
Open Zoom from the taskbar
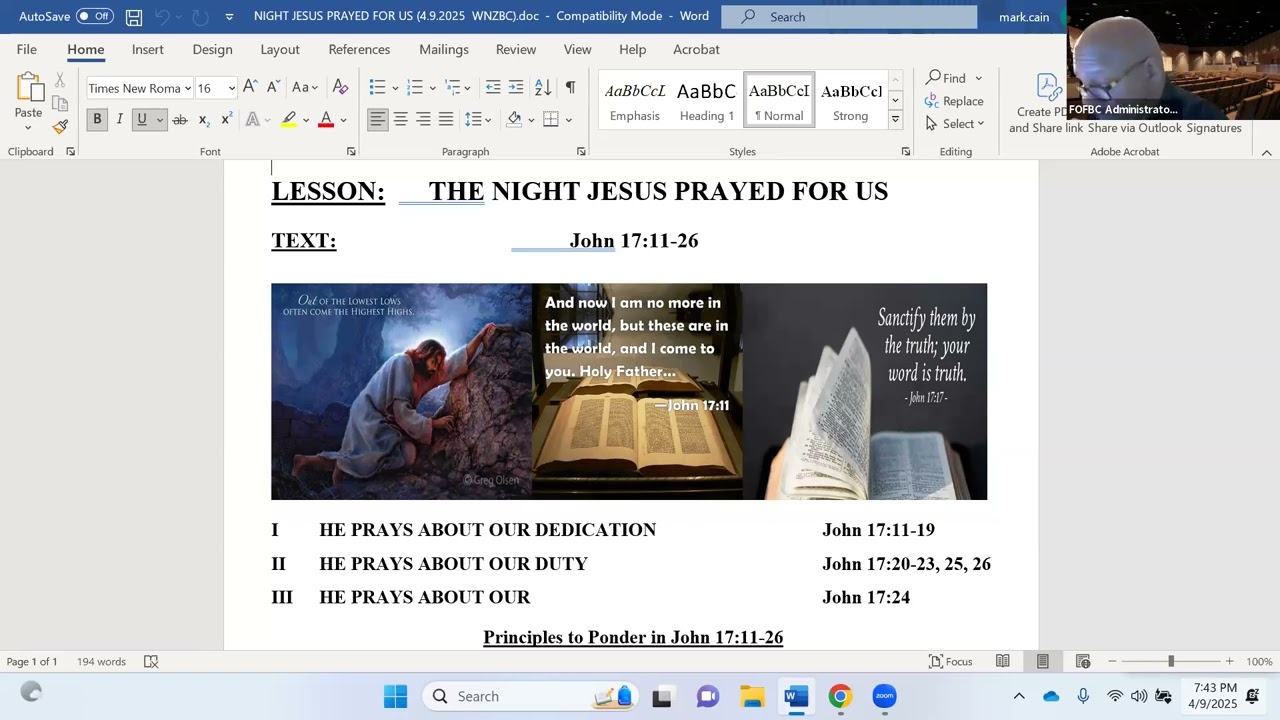pyautogui.click(x=884, y=696)
